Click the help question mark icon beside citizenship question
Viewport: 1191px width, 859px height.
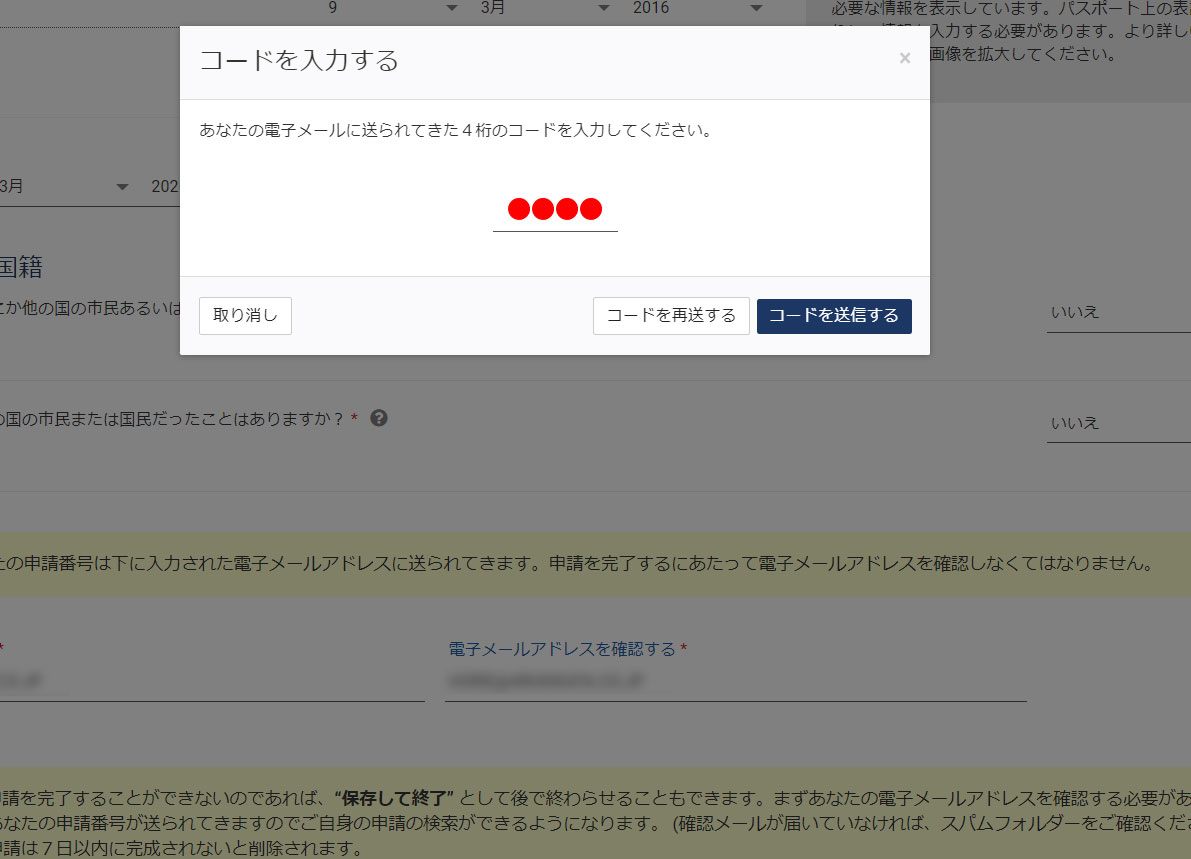(378, 418)
